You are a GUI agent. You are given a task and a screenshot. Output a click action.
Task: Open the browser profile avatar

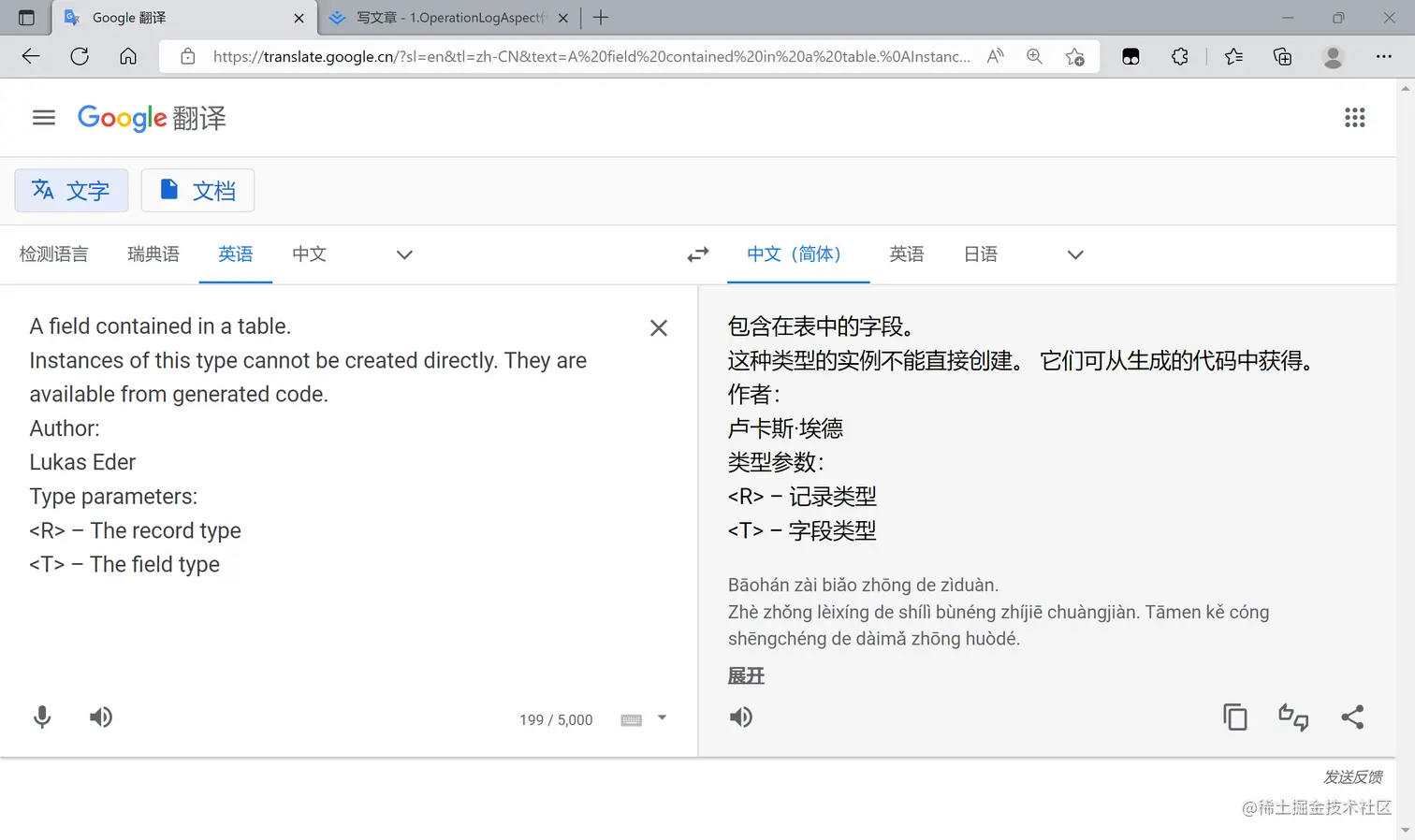point(1334,56)
